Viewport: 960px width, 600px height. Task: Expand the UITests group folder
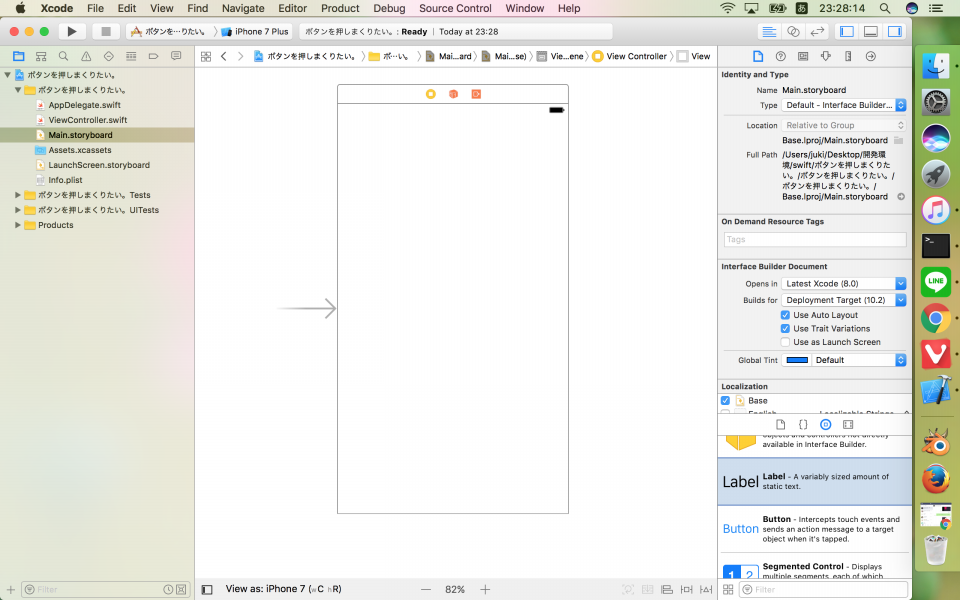point(18,210)
